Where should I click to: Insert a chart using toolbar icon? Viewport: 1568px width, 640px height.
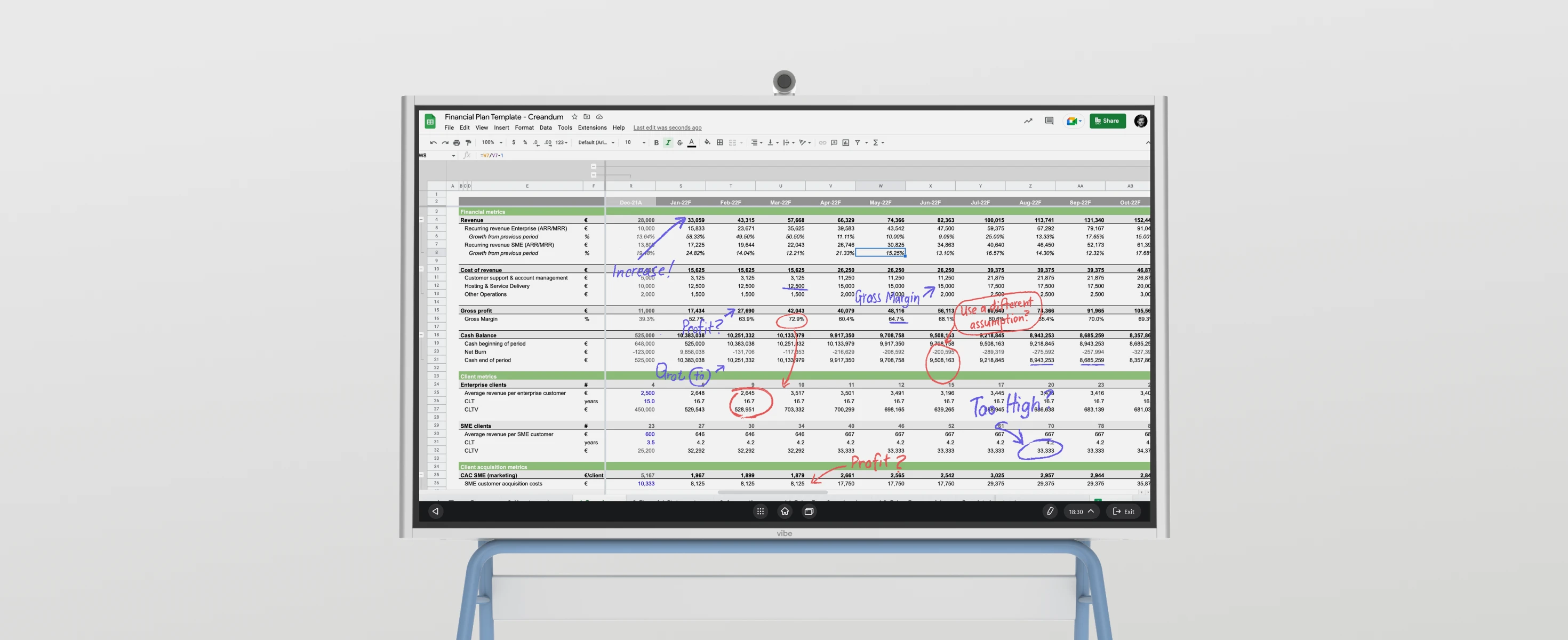point(845,142)
